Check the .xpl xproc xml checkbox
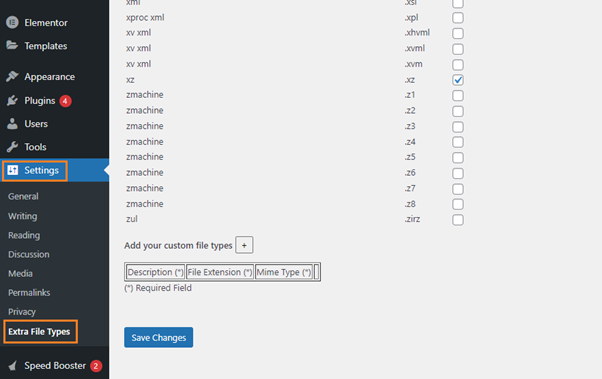 click(x=458, y=18)
